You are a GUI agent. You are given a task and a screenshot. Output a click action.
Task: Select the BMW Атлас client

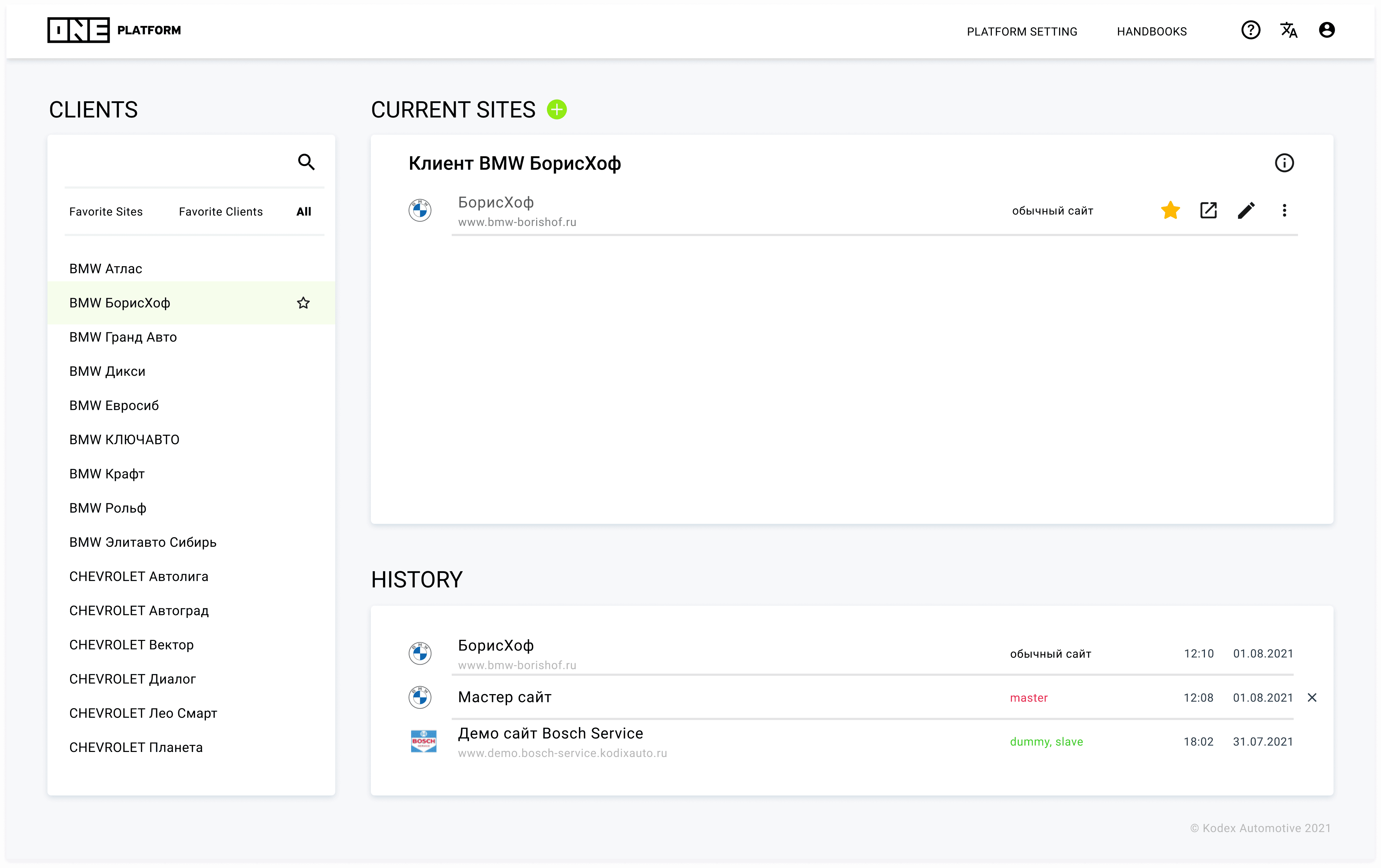pyautogui.click(x=106, y=269)
